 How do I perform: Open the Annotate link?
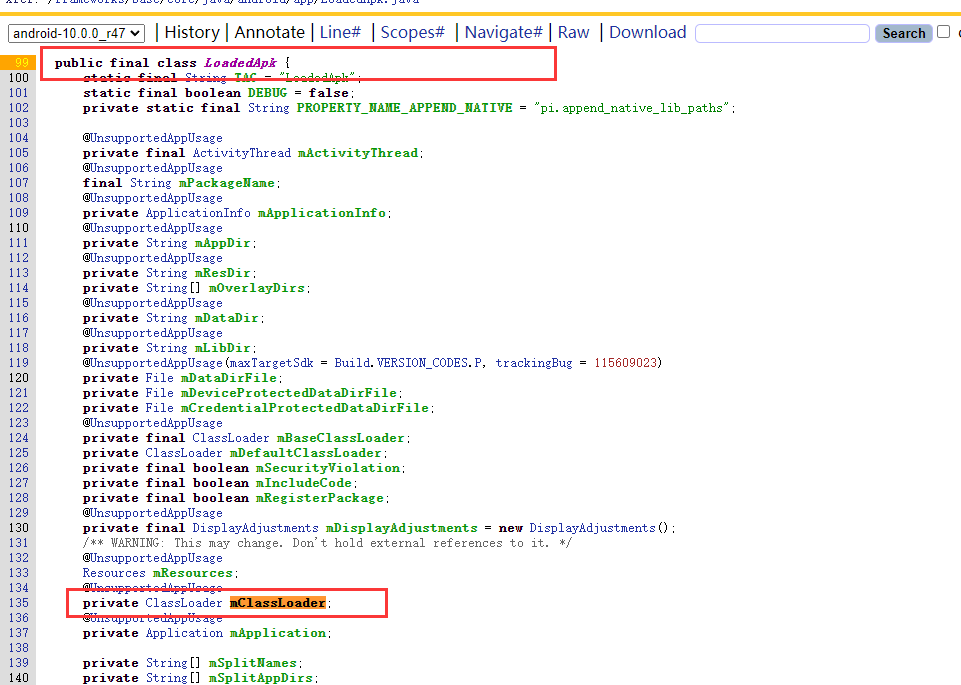click(x=270, y=32)
